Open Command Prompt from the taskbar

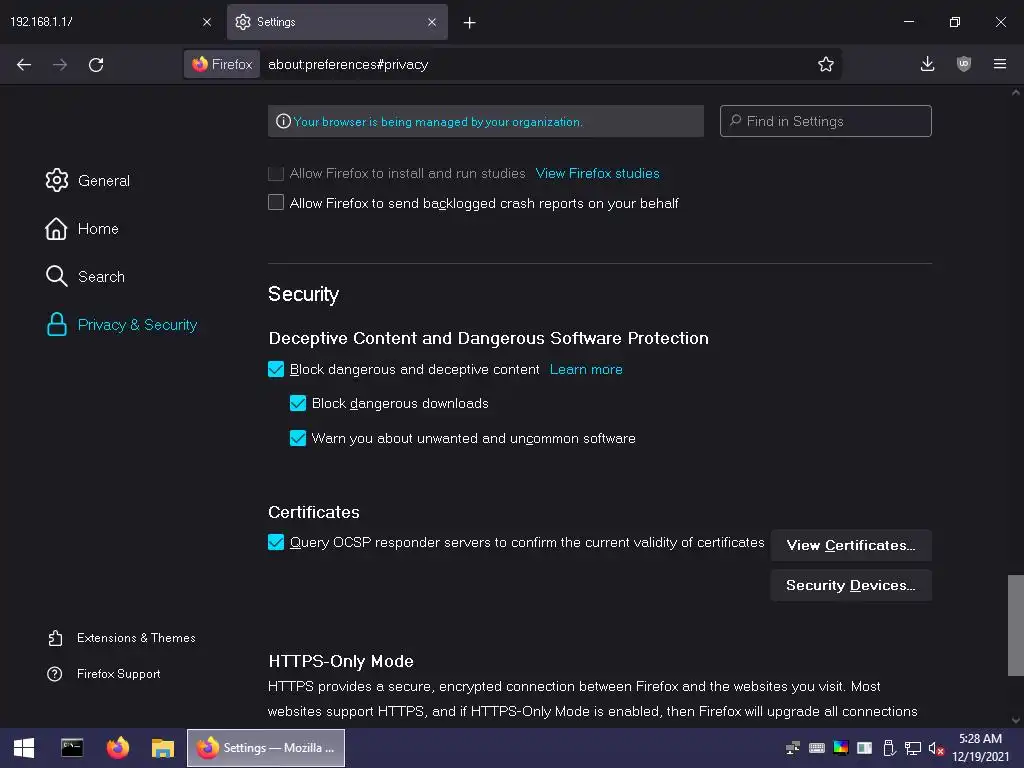click(x=72, y=748)
